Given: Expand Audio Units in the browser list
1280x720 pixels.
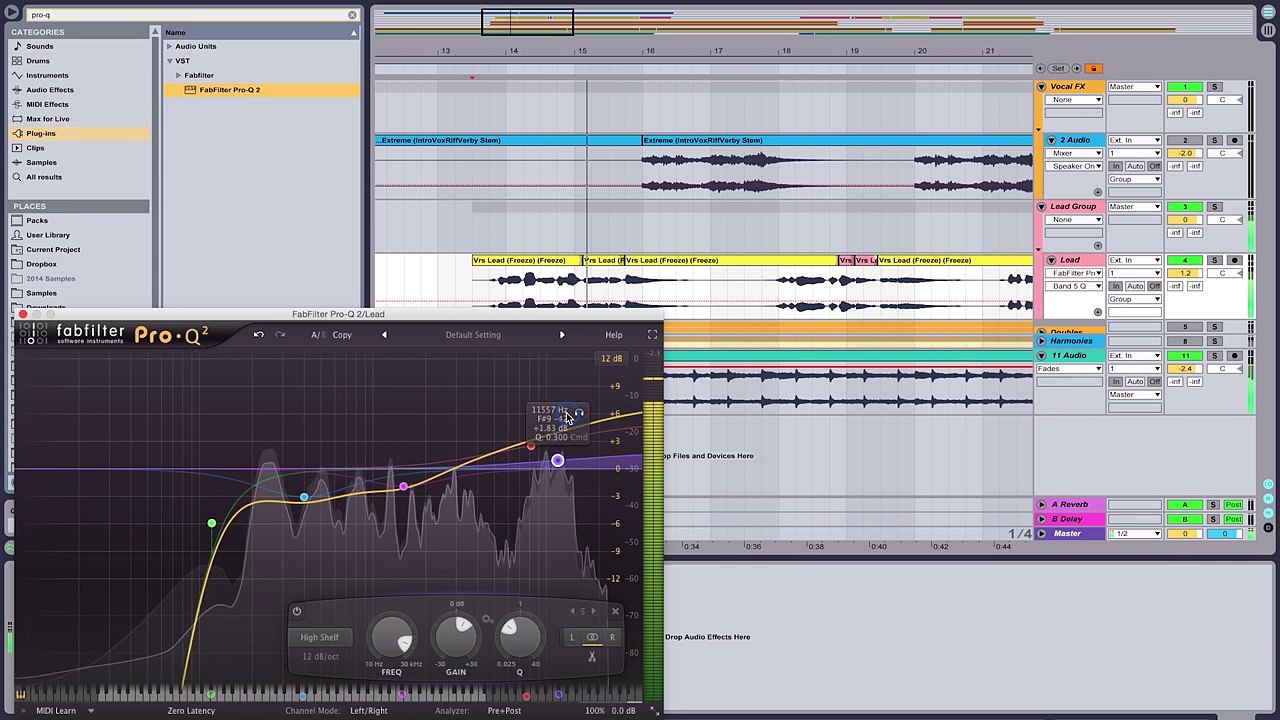Looking at the screenshot, I should 170,46.
